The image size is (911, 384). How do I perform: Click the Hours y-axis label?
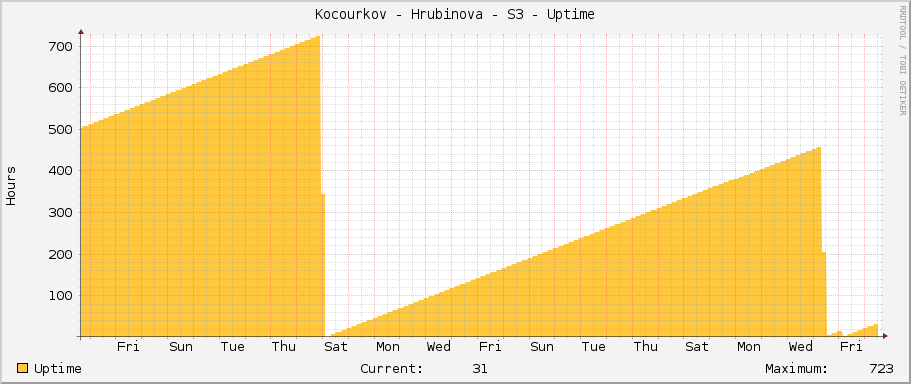click(11, 186)
